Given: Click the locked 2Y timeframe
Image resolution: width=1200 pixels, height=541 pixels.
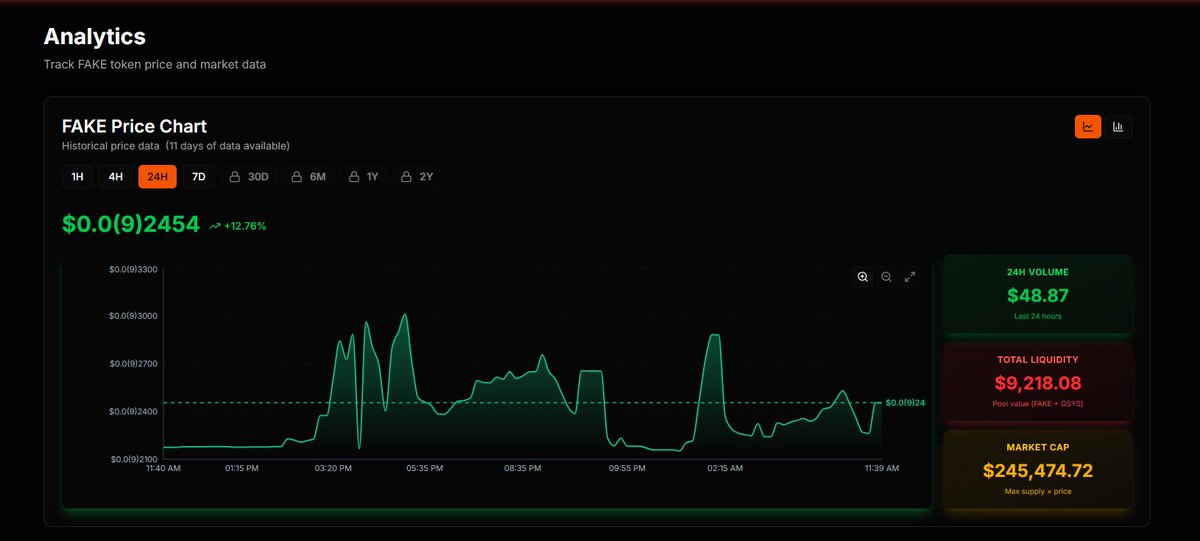Looking at the screenshot, I should [417, 177].
